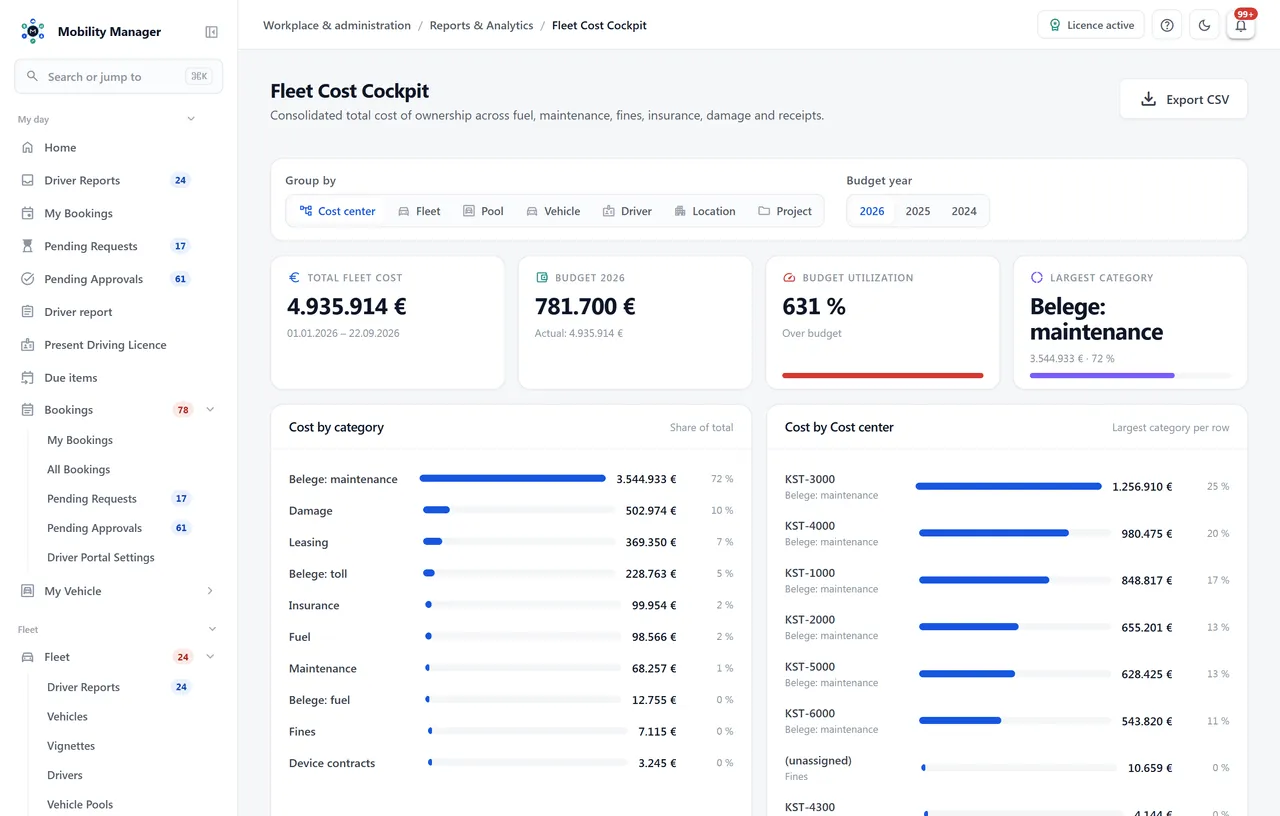The image size is (1280, 816).
Task: Collapse the Fleet section header chevron
Action: (212, 629)
